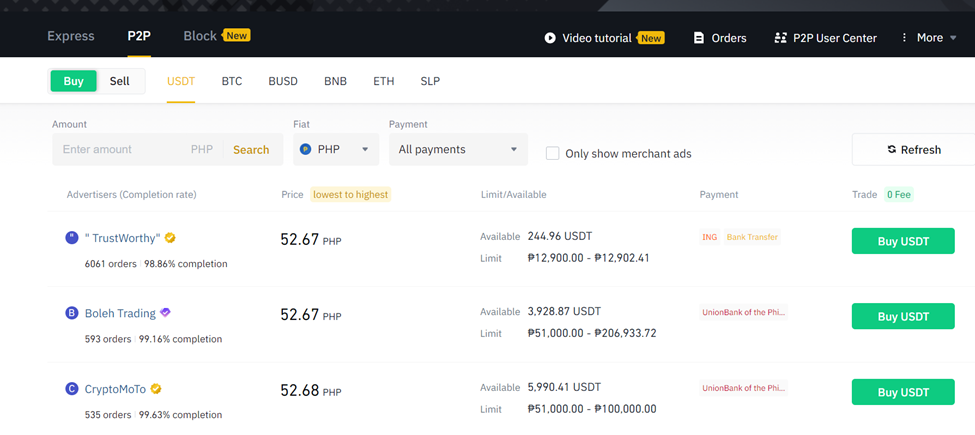Click the ING payment tag
This screenshot has width=975, height=435.
[x=709, y=237]
